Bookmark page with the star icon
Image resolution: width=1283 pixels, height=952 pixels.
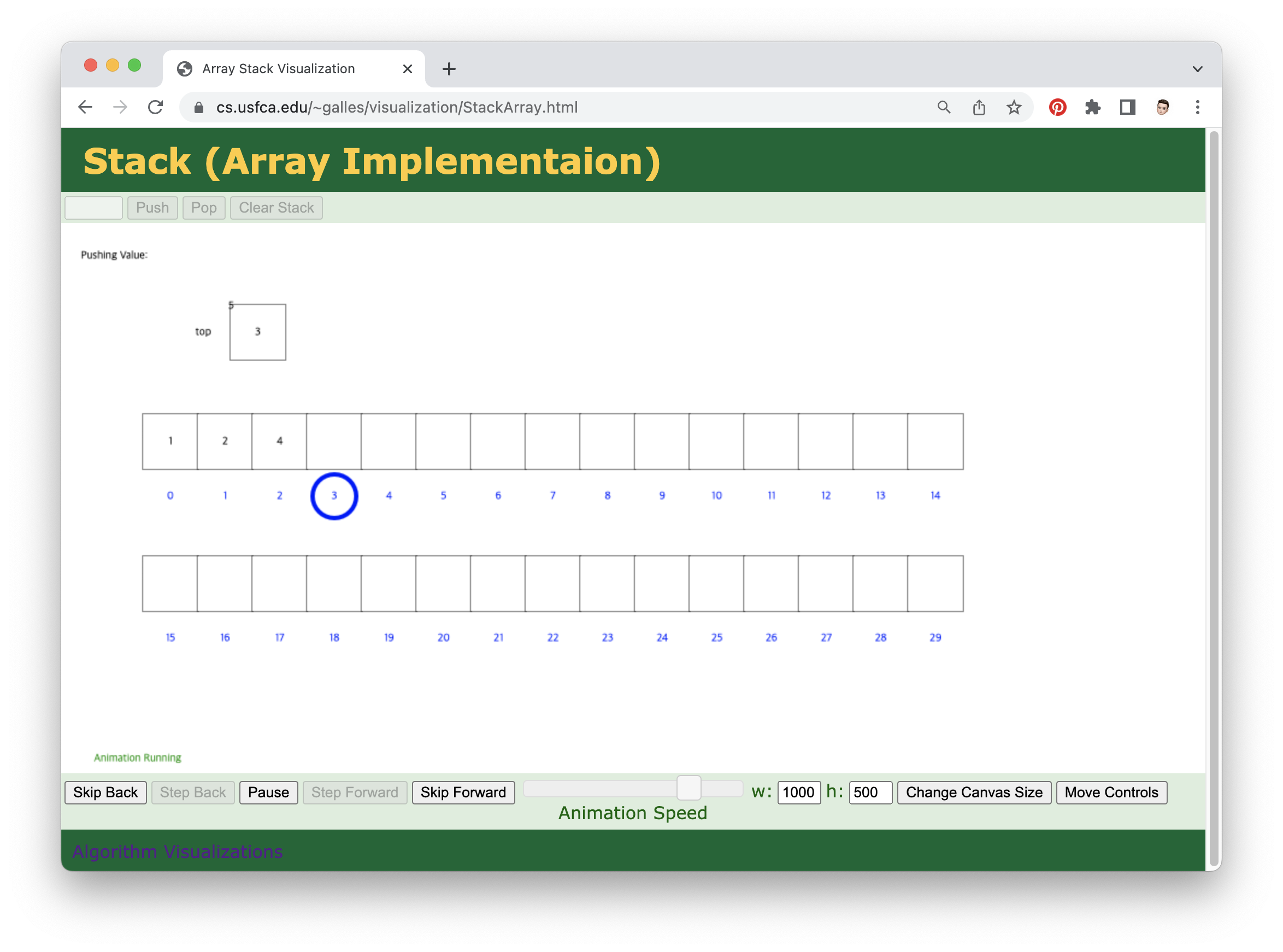(x=1014, y=107)
